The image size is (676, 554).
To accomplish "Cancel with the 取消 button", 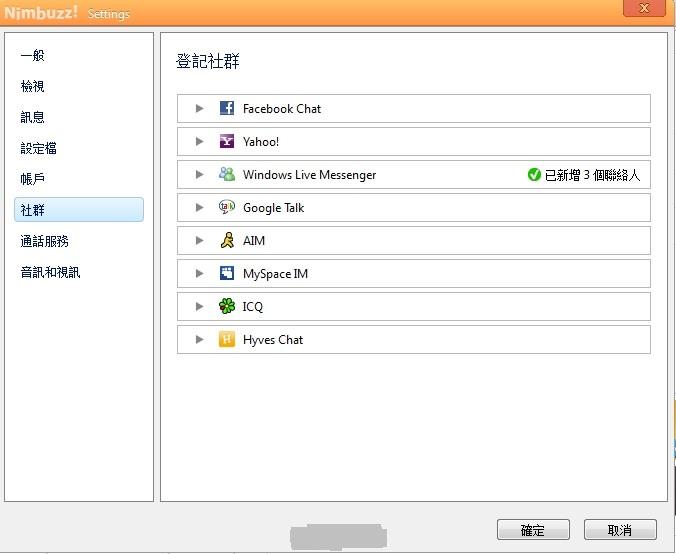I will pyautogui.click(x=620, y=530).
